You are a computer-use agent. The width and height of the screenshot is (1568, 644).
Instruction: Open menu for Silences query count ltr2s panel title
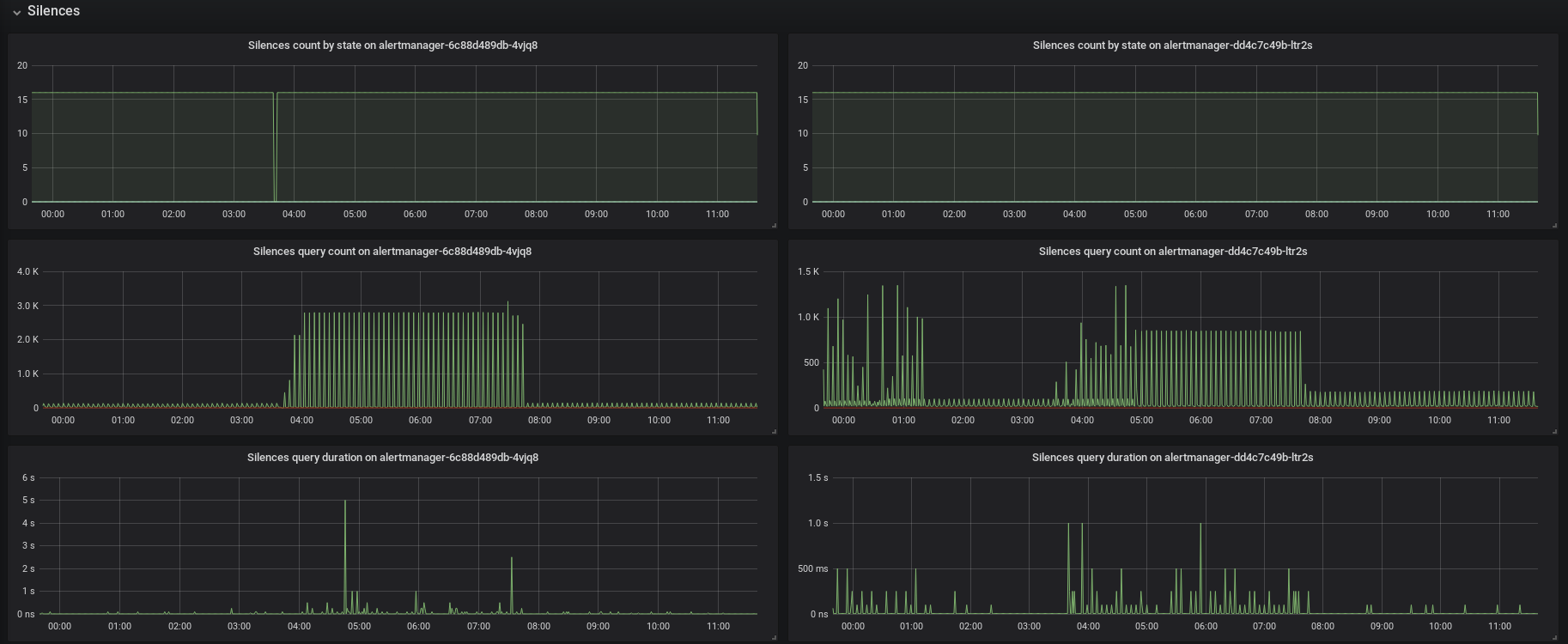click(1173, 252)
